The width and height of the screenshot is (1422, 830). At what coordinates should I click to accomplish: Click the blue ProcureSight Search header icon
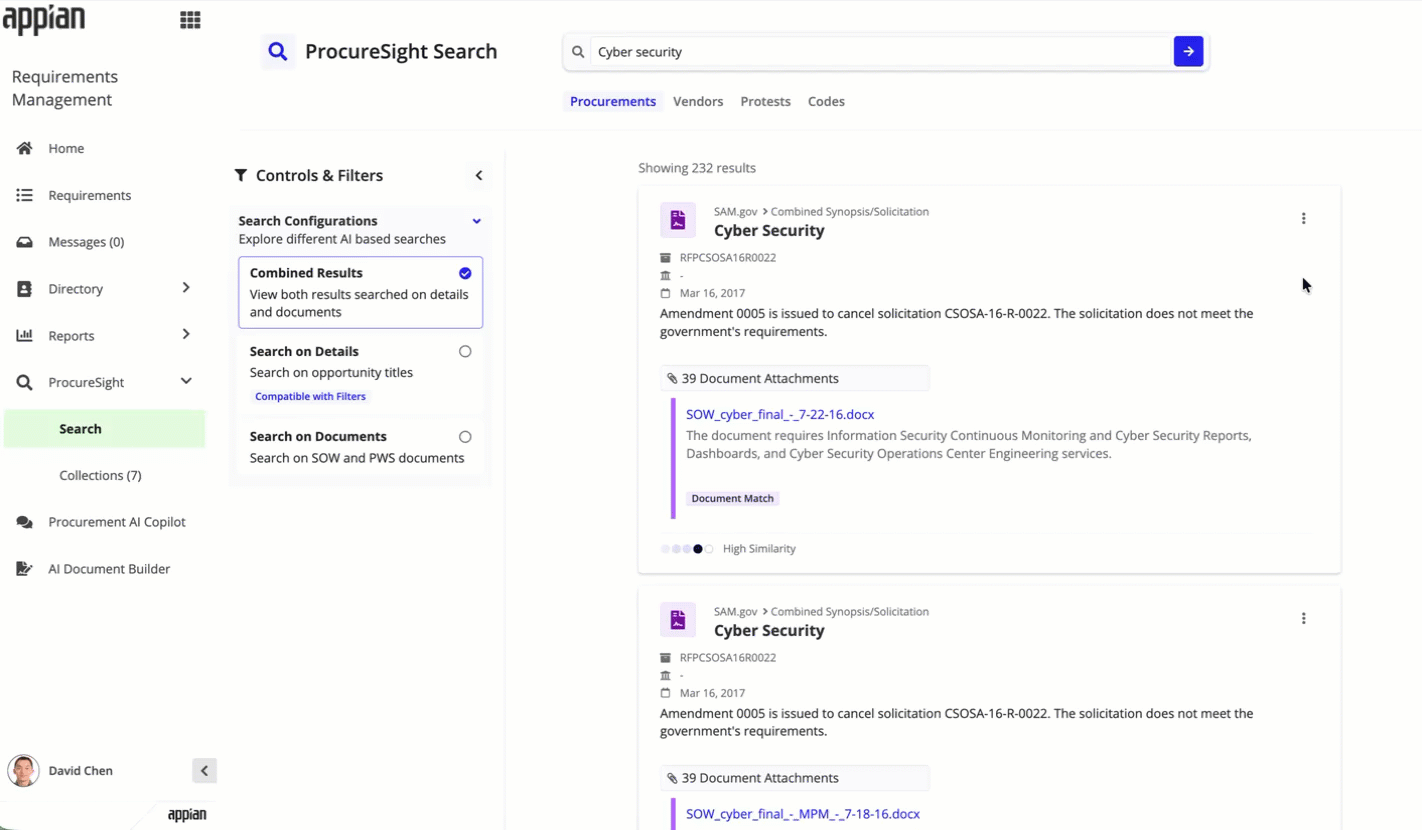click(x=278, y=52)
